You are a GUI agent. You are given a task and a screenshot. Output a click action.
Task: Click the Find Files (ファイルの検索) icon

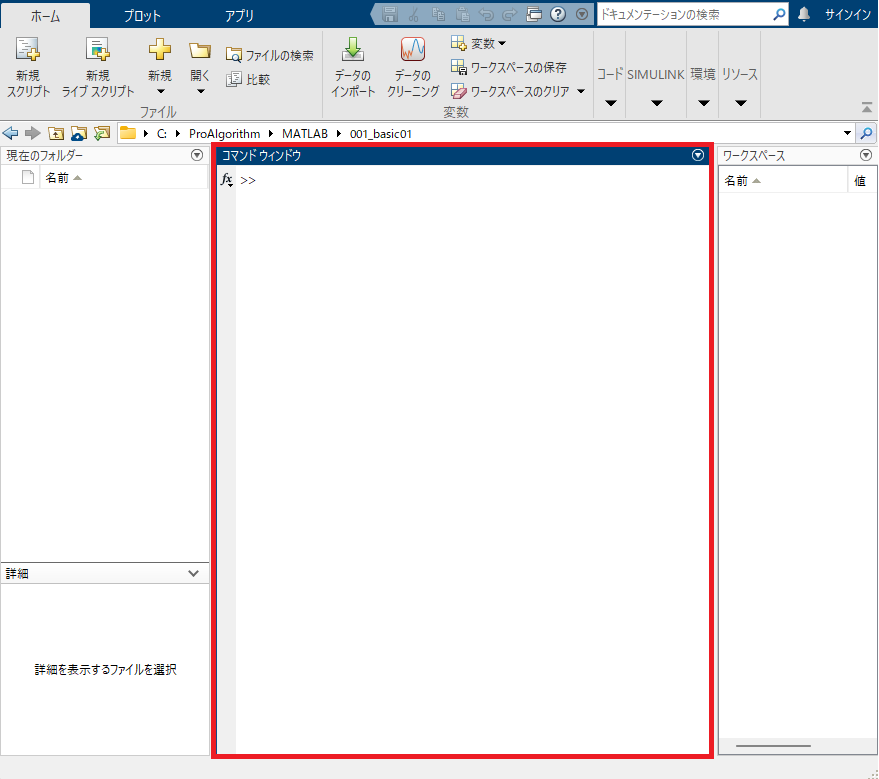pos(234,56)
